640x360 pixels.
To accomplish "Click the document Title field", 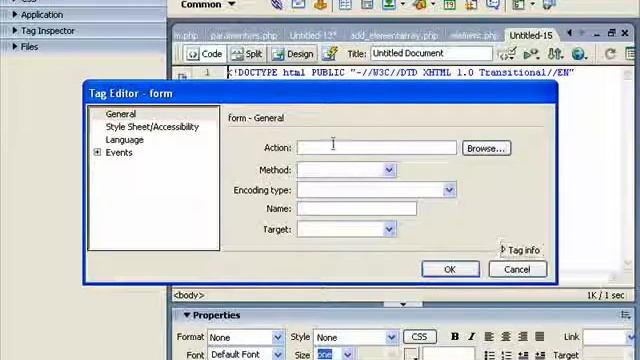I will tap(431, 53).
